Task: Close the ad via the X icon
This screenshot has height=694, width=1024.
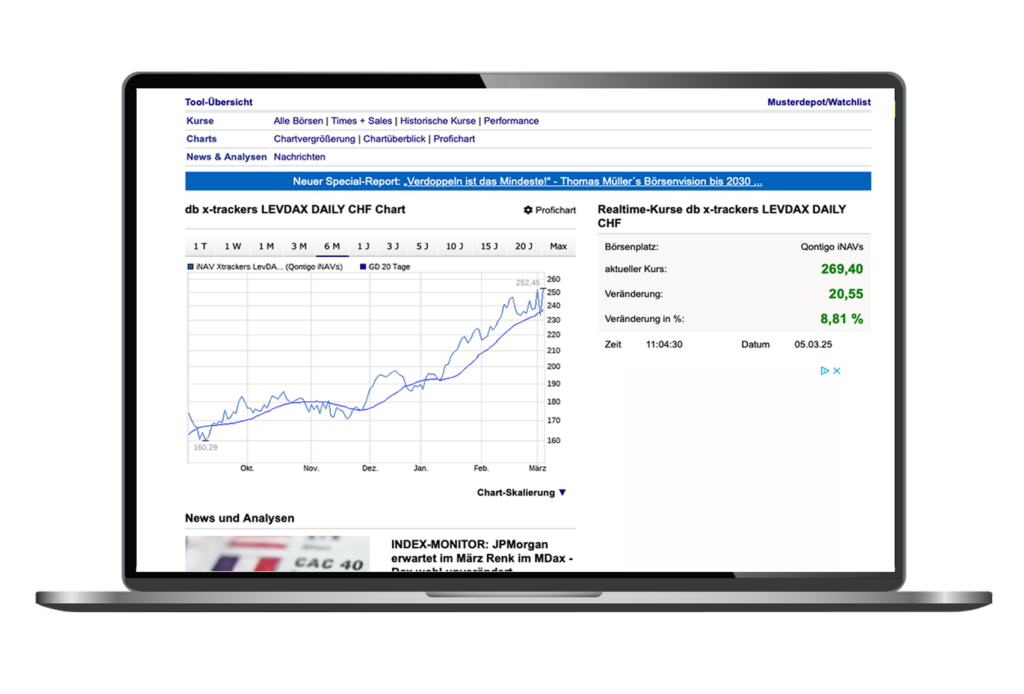Action: [837, 371]
